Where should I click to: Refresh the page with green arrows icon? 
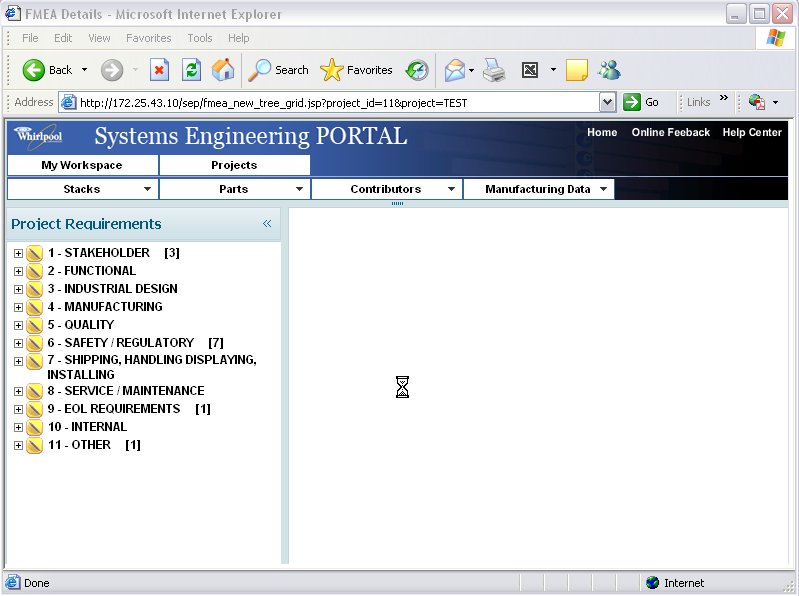[x=191, y=70]
